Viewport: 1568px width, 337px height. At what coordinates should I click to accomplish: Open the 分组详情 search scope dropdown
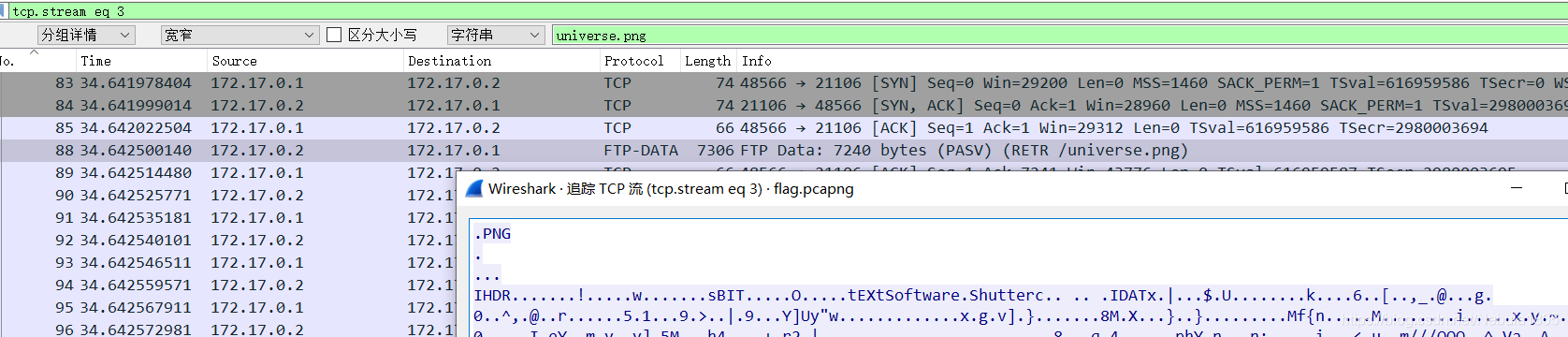coord(87,35)
